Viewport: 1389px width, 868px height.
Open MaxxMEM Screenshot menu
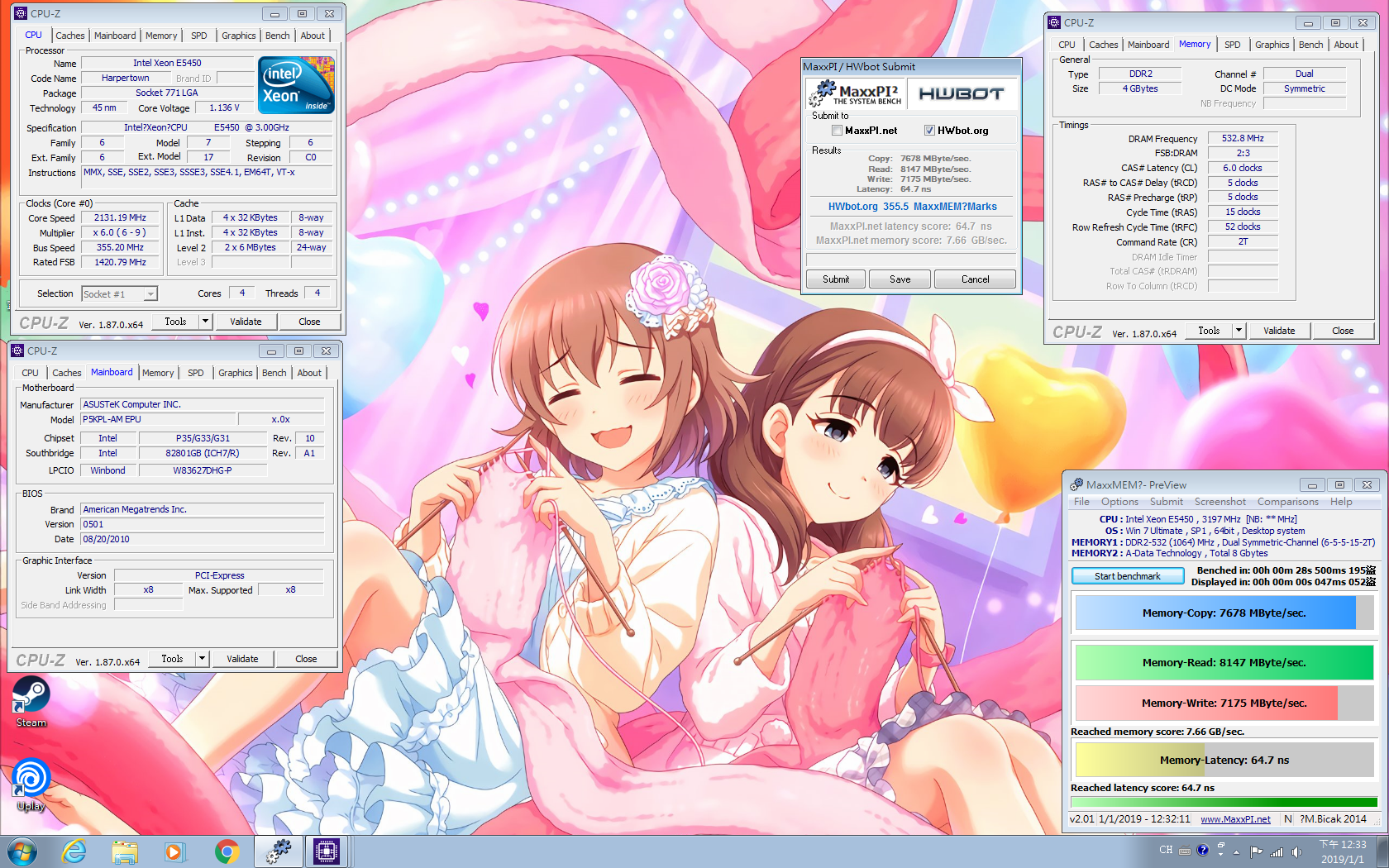[1220, 502]
